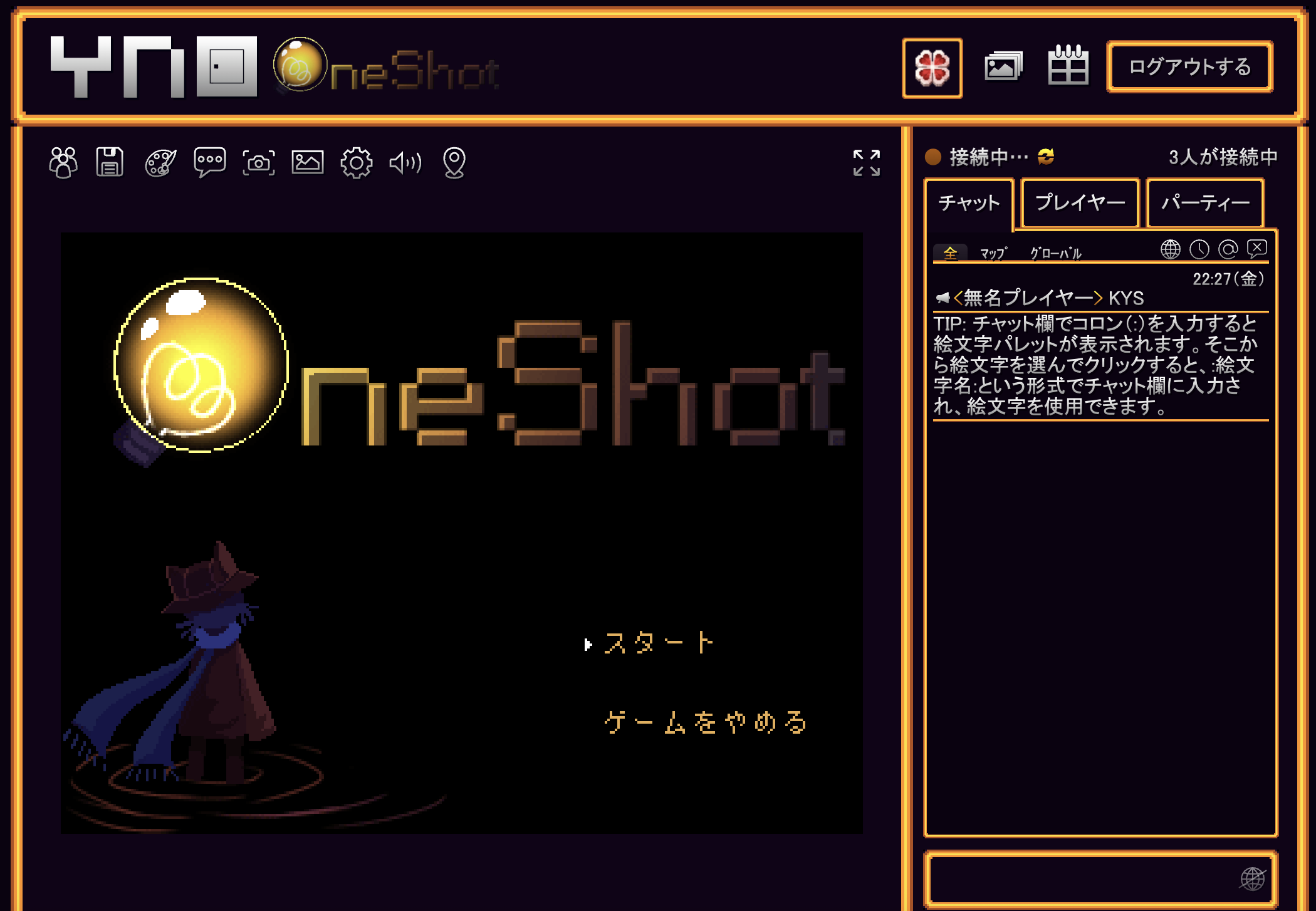
Task: Open the screenshot gallery icon in header
Action: coord(1003,66)
